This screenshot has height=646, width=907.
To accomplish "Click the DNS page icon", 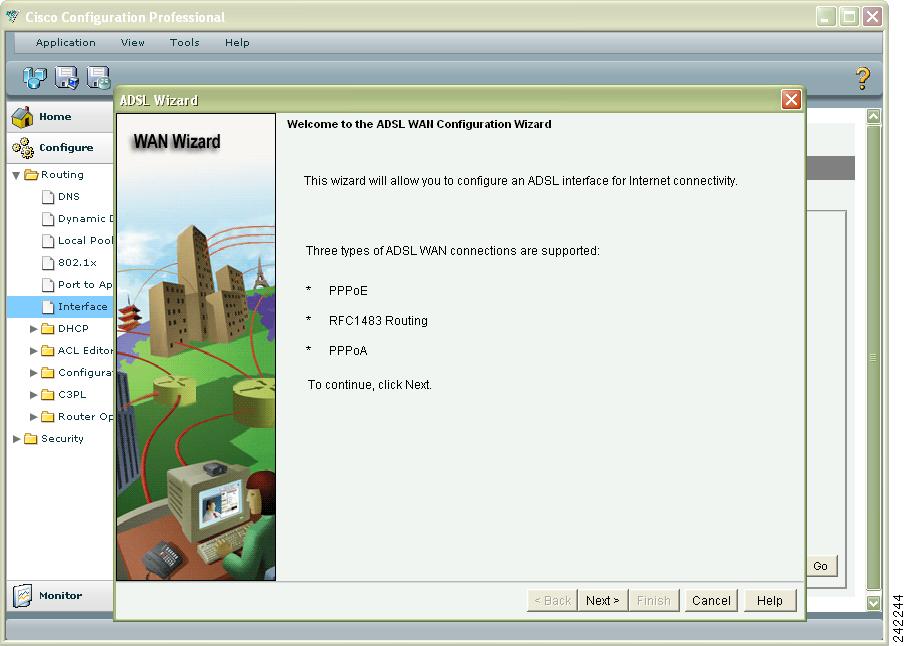I will click(48, 197).
